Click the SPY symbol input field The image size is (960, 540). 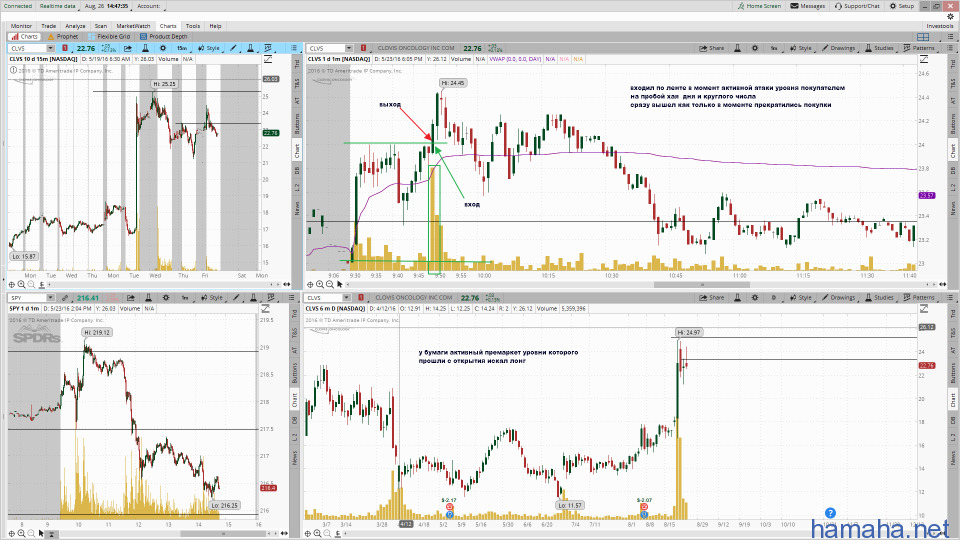pyautogui.click(x=25, y=298)
